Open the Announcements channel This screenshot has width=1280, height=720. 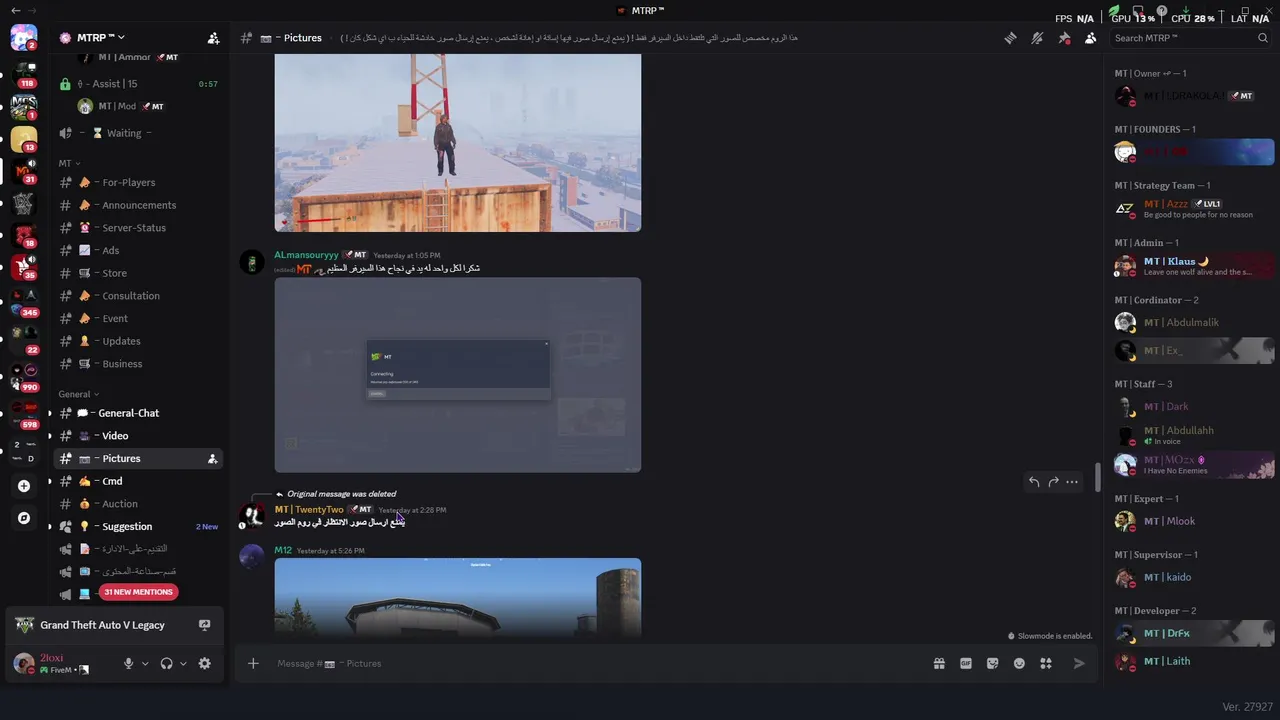point(138,205)
